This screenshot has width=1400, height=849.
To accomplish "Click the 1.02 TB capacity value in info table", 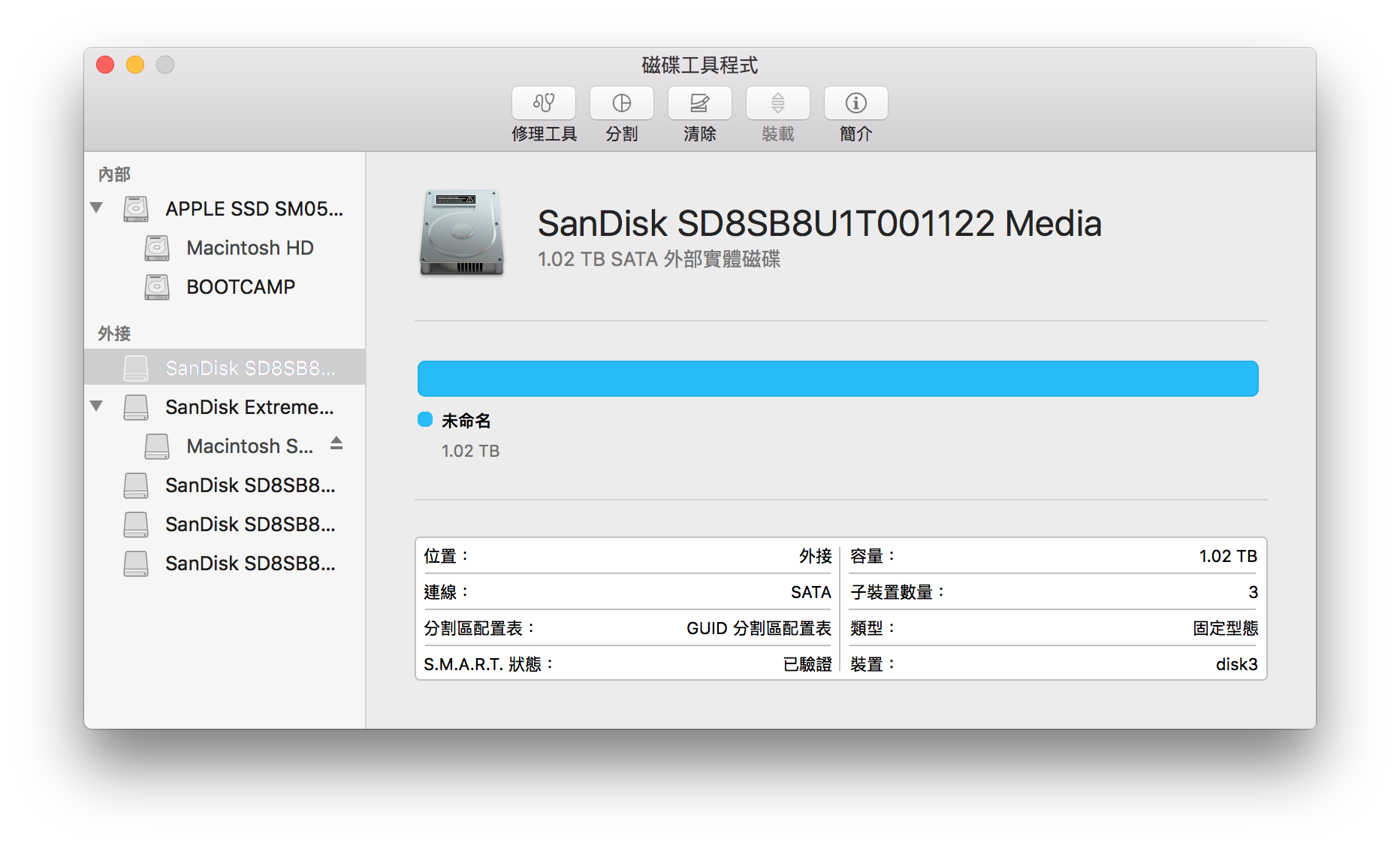I will coord(1227,556).
